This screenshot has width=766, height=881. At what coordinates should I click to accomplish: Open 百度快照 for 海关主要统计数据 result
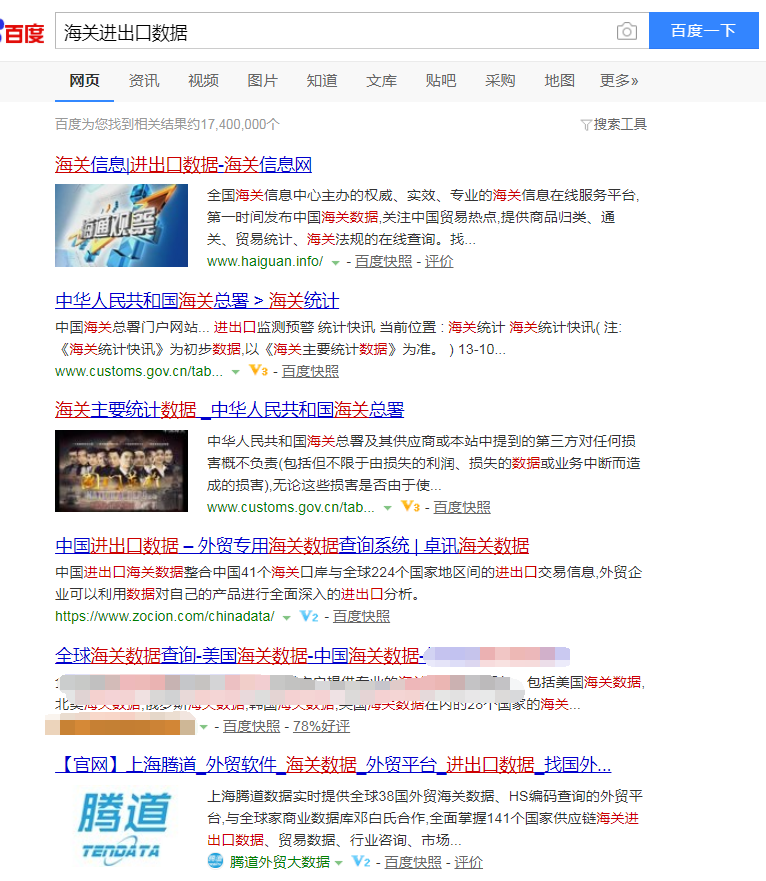pyautogui.click(x=462, y=507)
